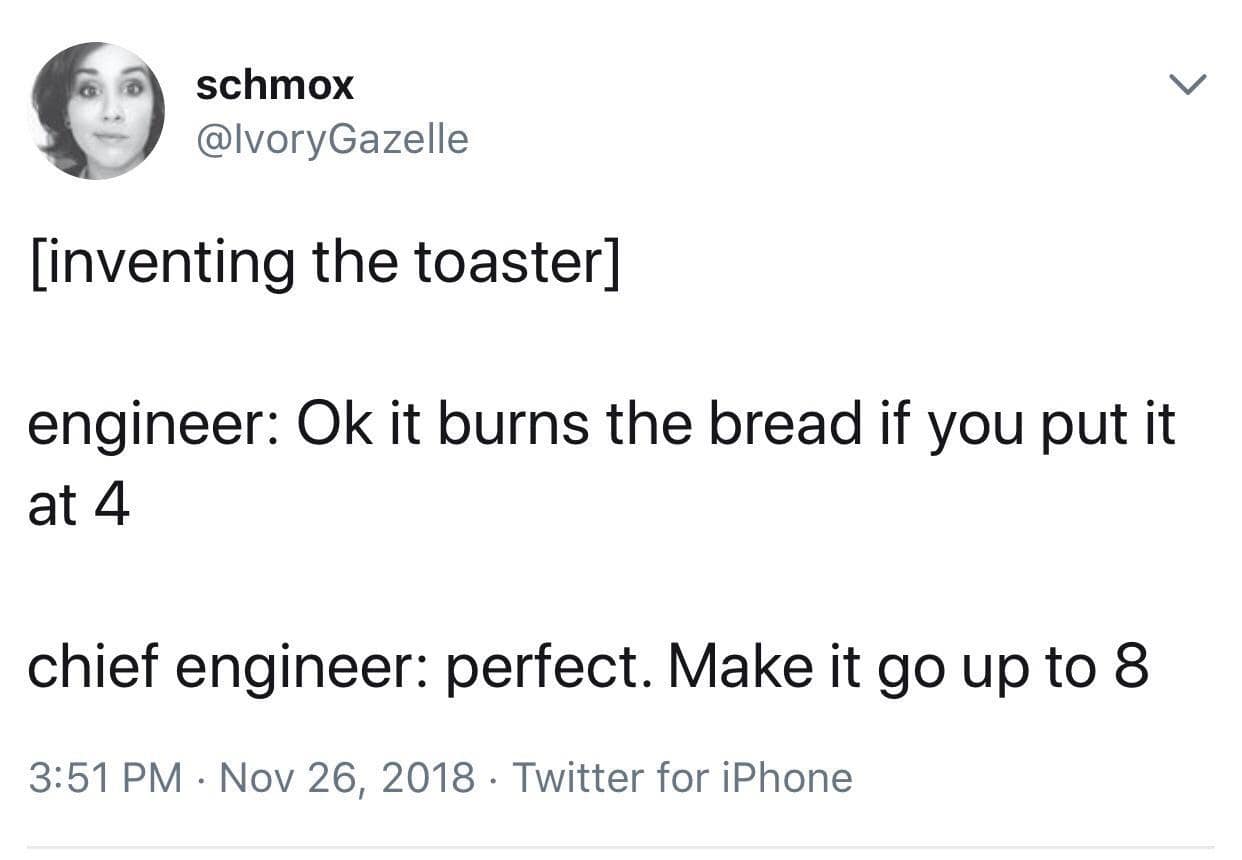Expand the tweet options chevron
This screenshot has width=1242, height=860.
point(1188,86)
